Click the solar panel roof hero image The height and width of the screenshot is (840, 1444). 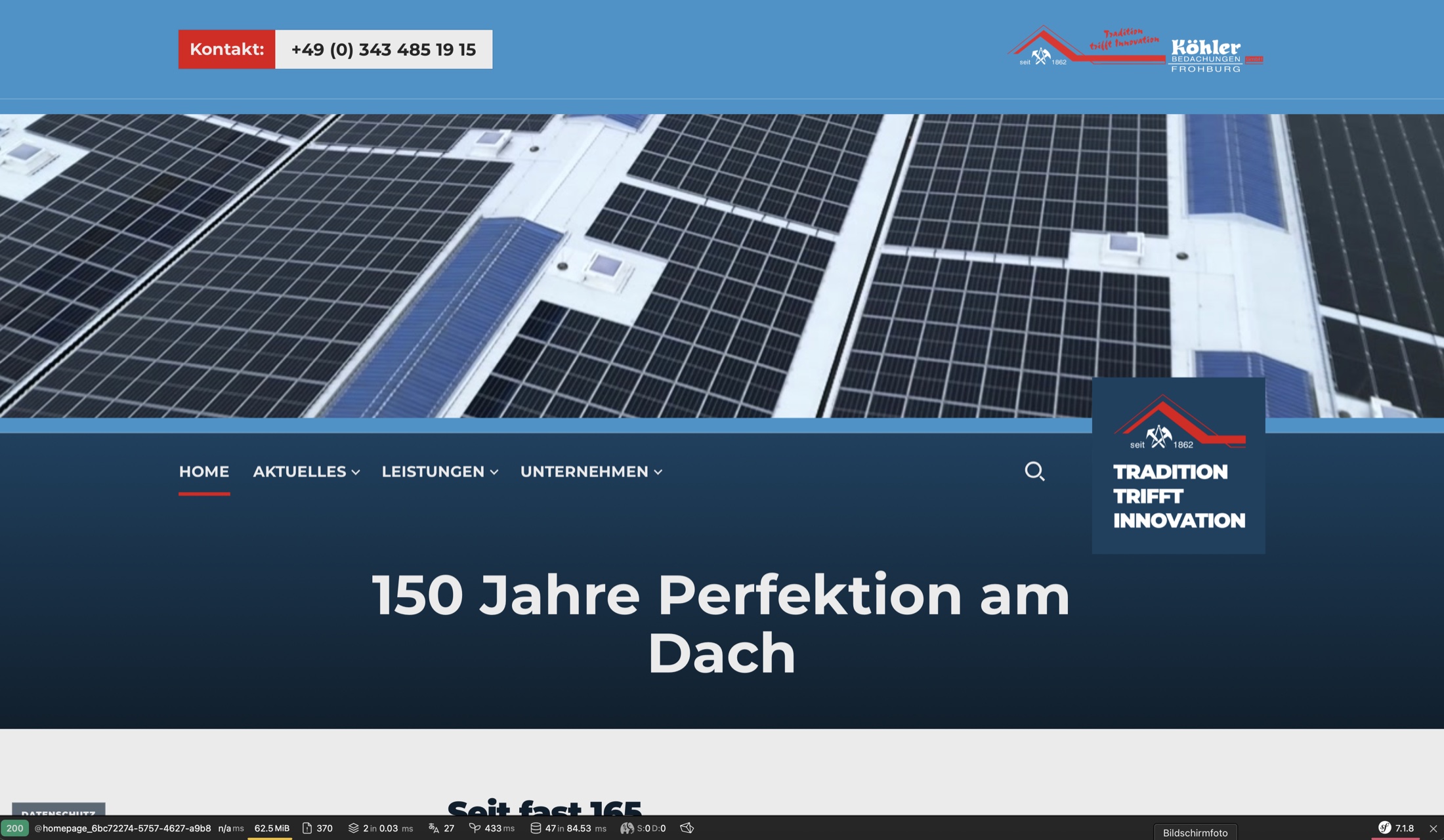(722, 266)
